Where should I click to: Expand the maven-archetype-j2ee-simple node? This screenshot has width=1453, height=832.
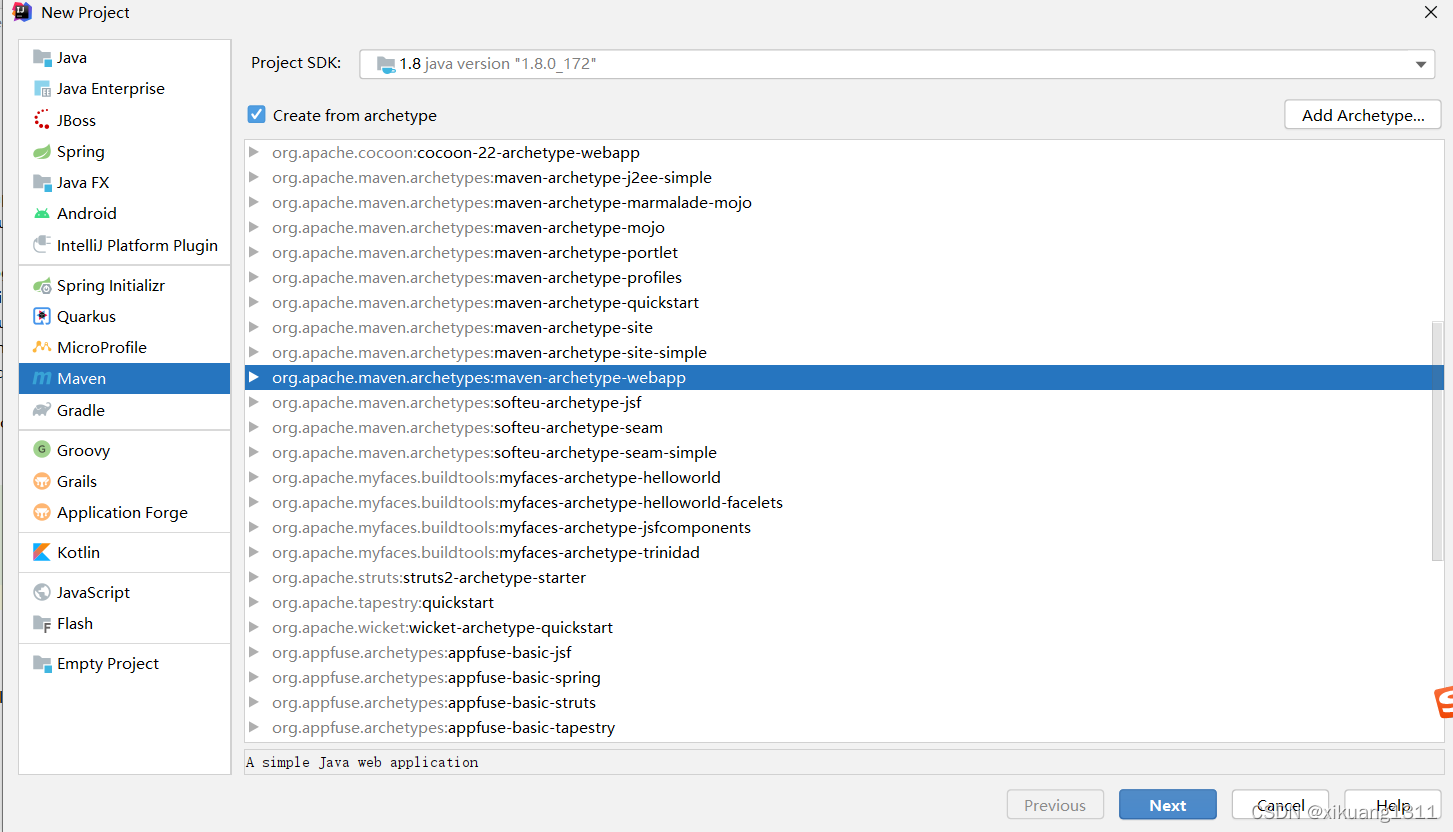[254, 178]
